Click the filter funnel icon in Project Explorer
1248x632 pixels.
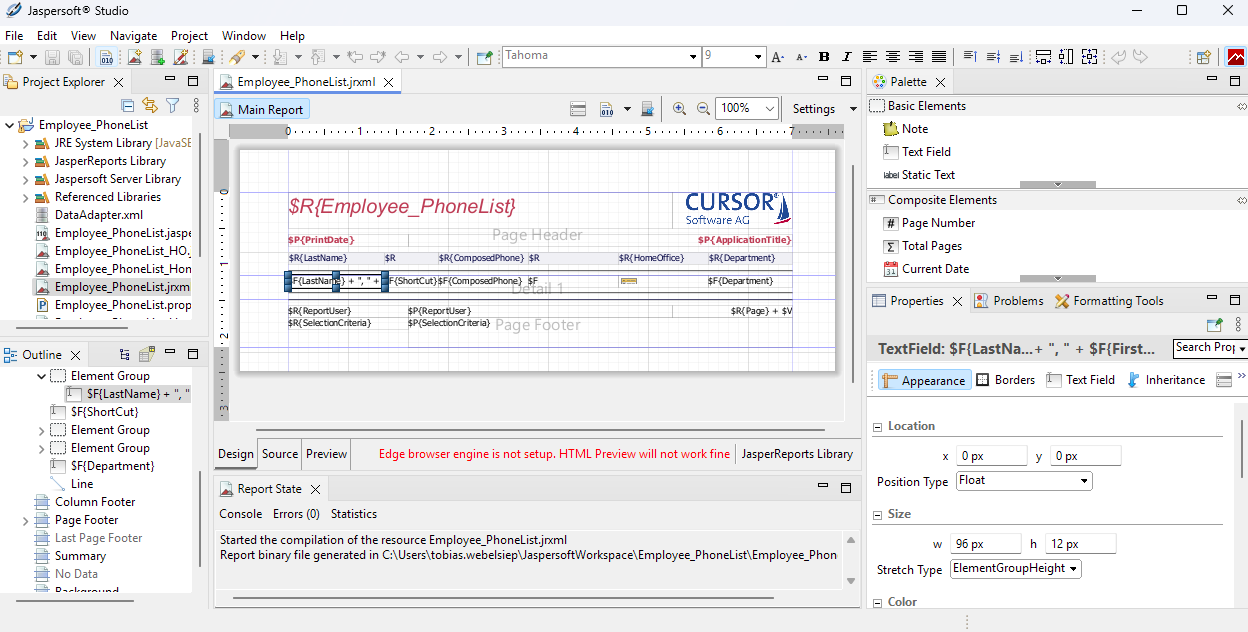(172, 105)
